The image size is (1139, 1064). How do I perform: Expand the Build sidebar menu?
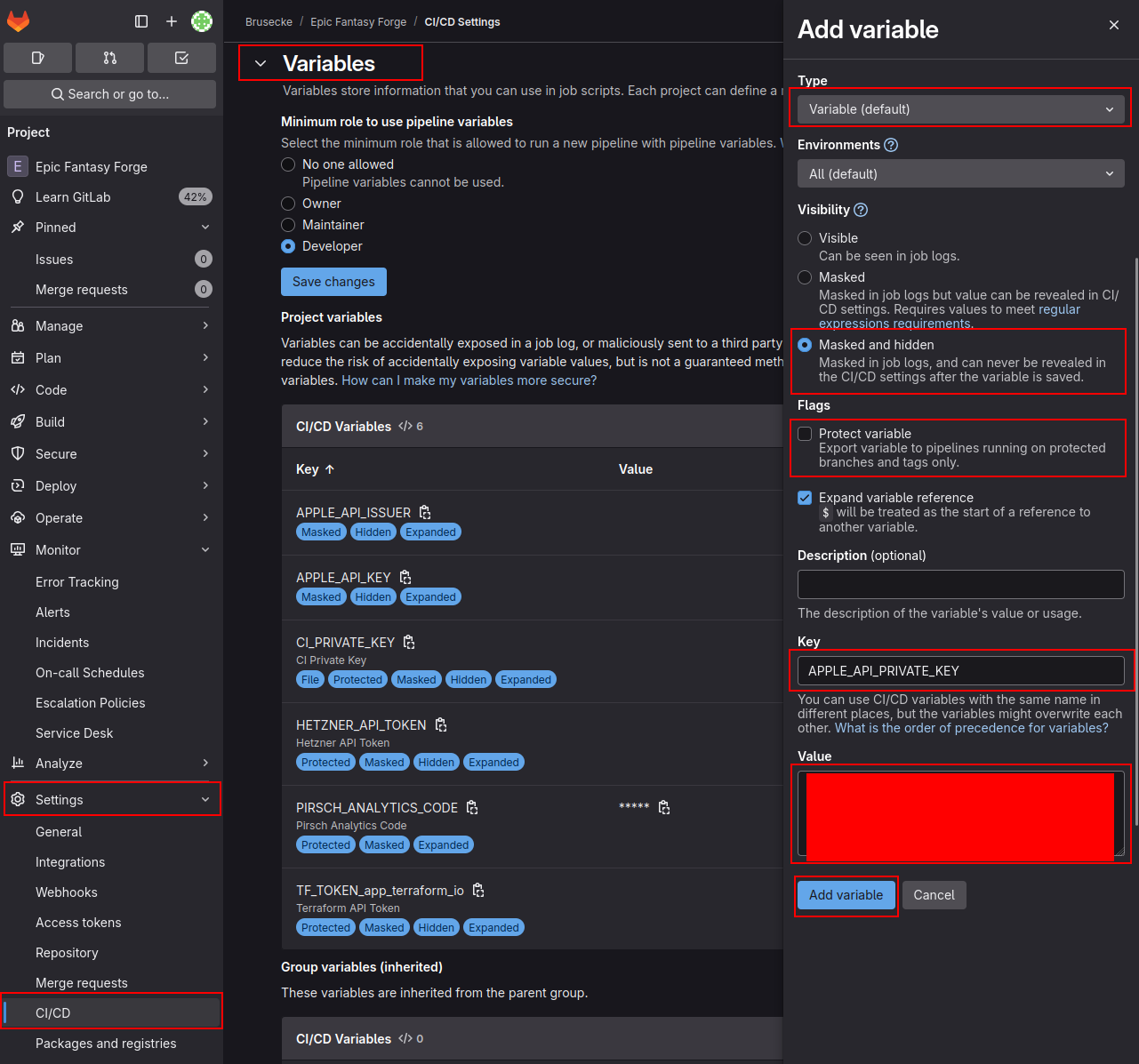click(110, 422)
